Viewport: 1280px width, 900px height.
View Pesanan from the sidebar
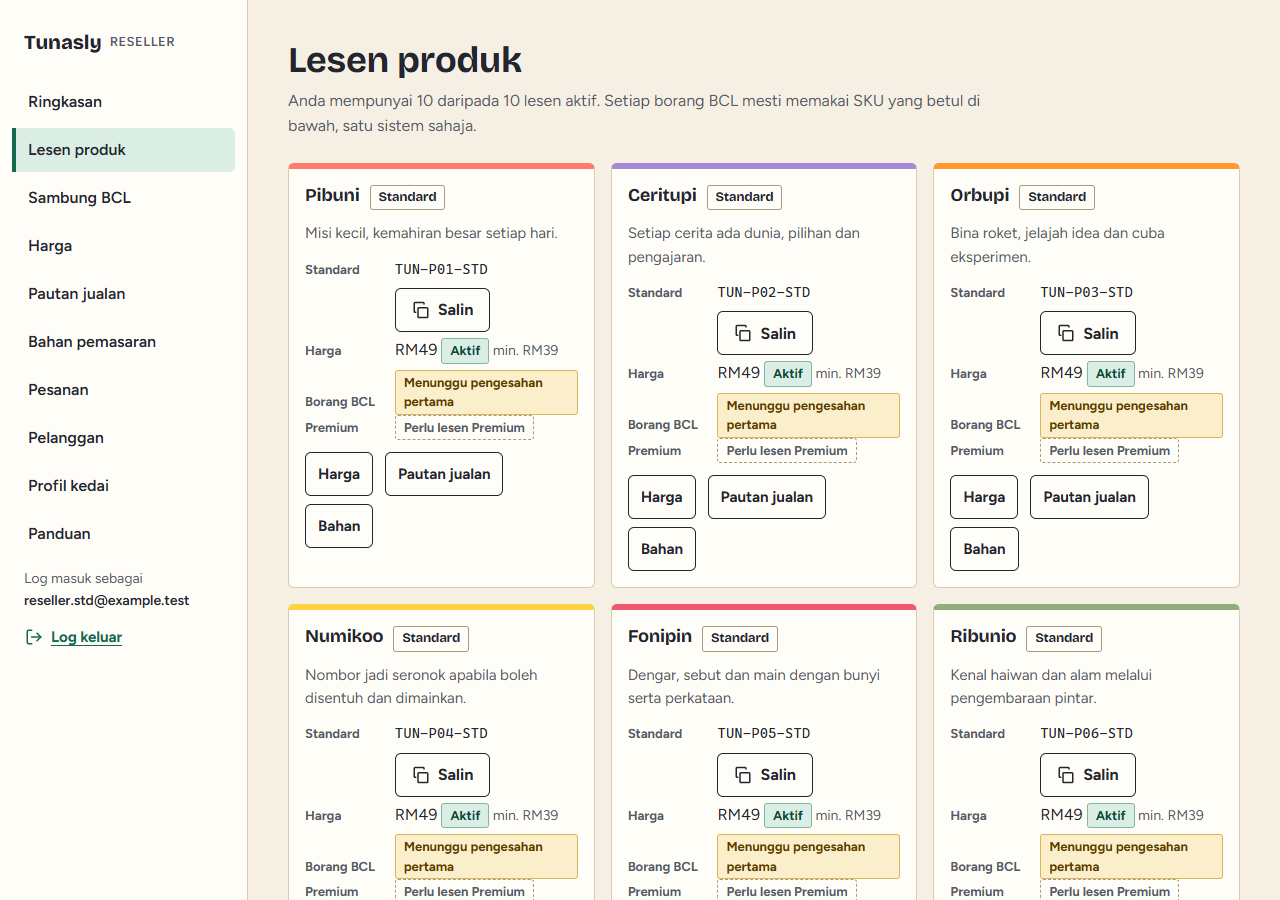[x=124, y=390]
